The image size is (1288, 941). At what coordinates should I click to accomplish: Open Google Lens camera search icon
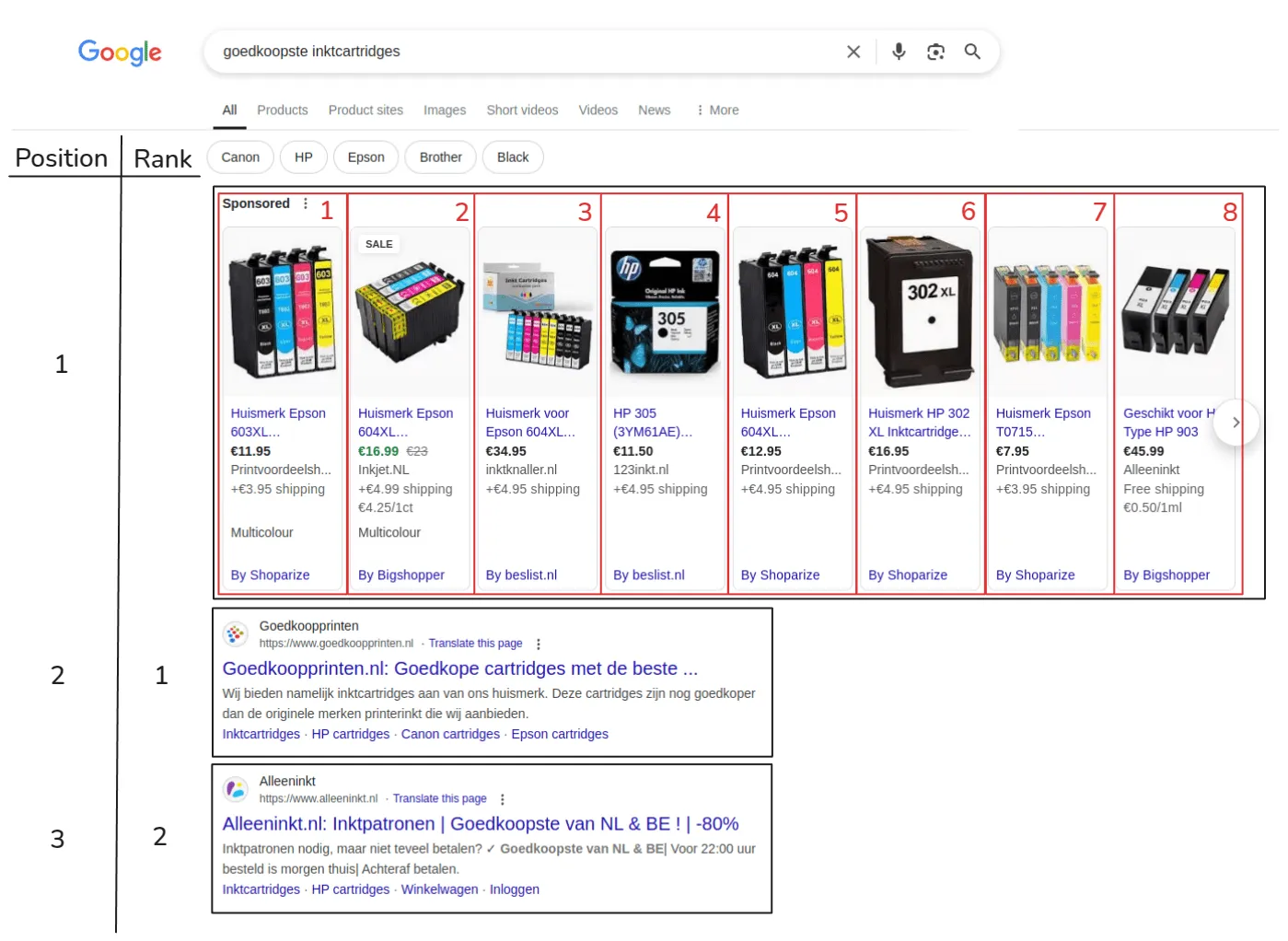935,52
